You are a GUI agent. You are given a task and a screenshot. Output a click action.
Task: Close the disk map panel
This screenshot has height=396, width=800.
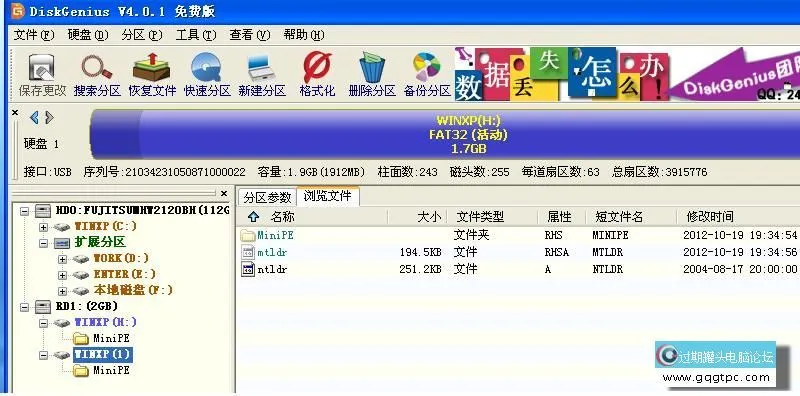(x=15, y=112)
